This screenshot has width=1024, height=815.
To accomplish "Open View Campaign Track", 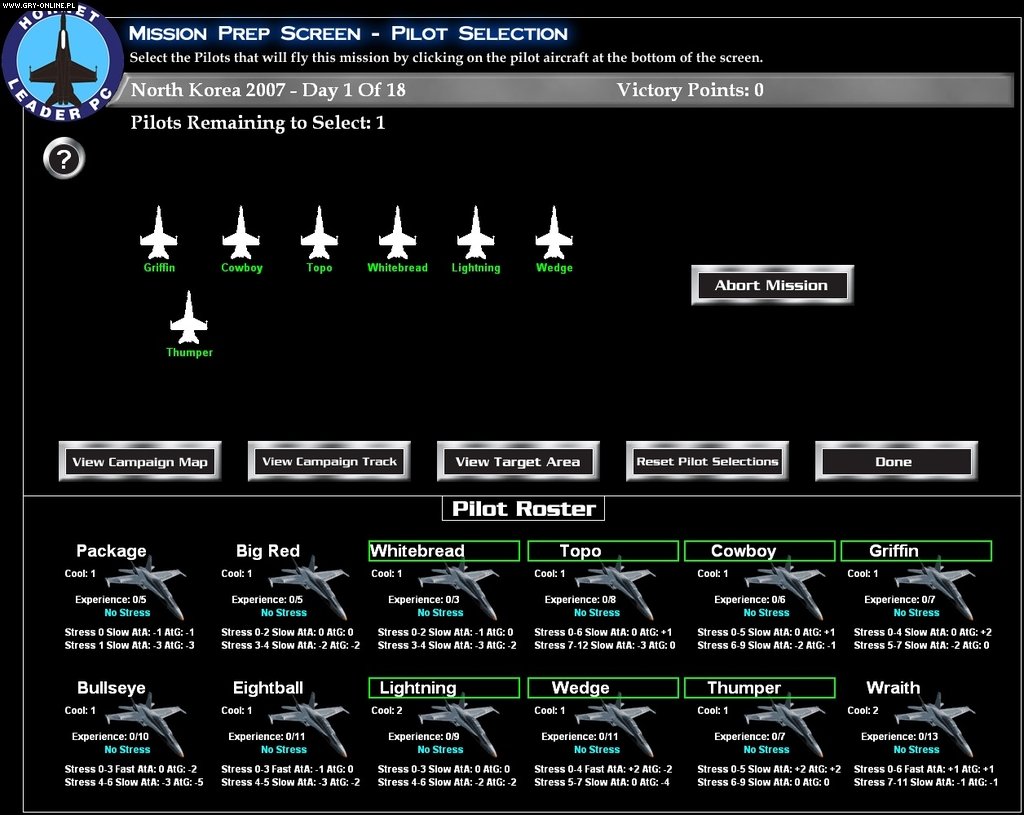I will 328,460.
